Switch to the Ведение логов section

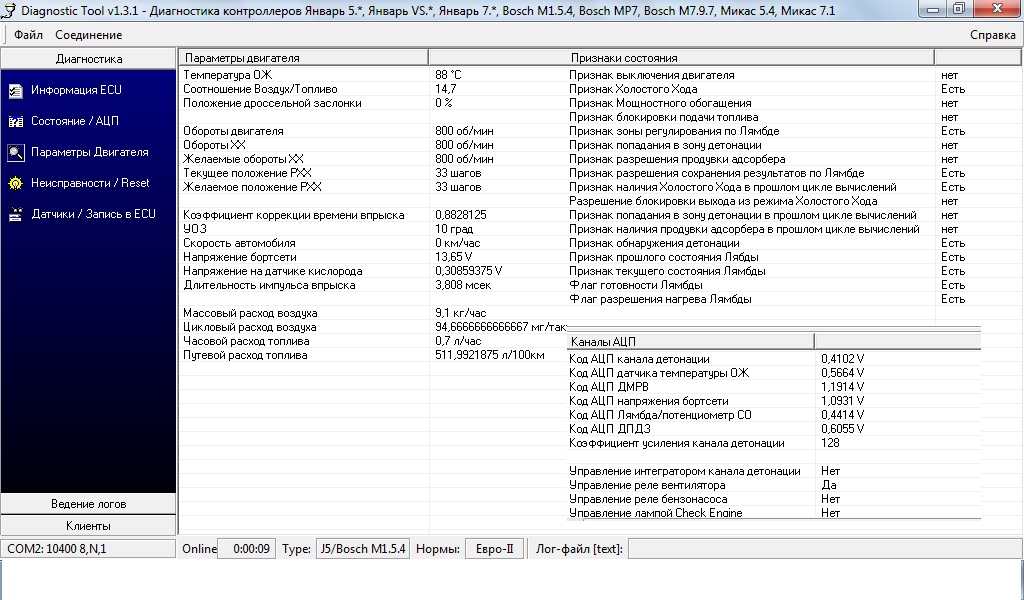[x=88, y=504]
